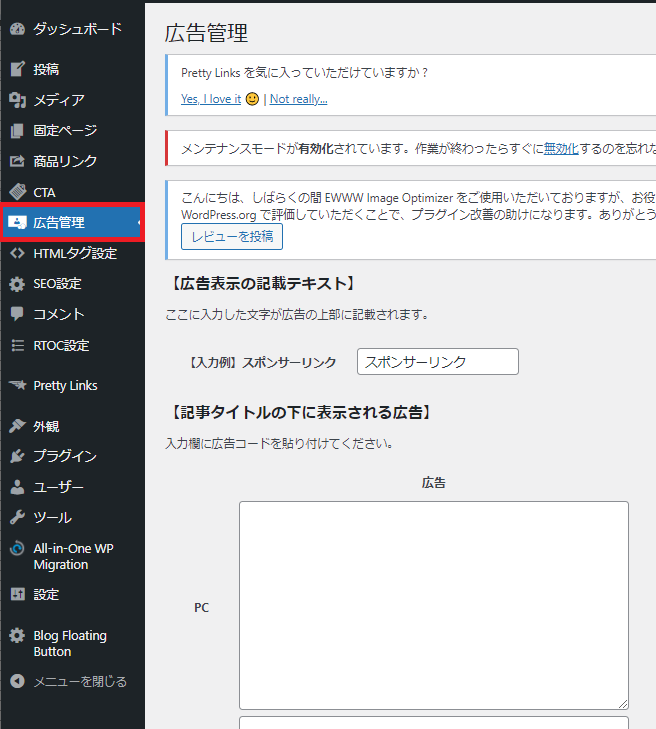
Task: Open 固定ページ in the sidebar
Action: [73, 131]
